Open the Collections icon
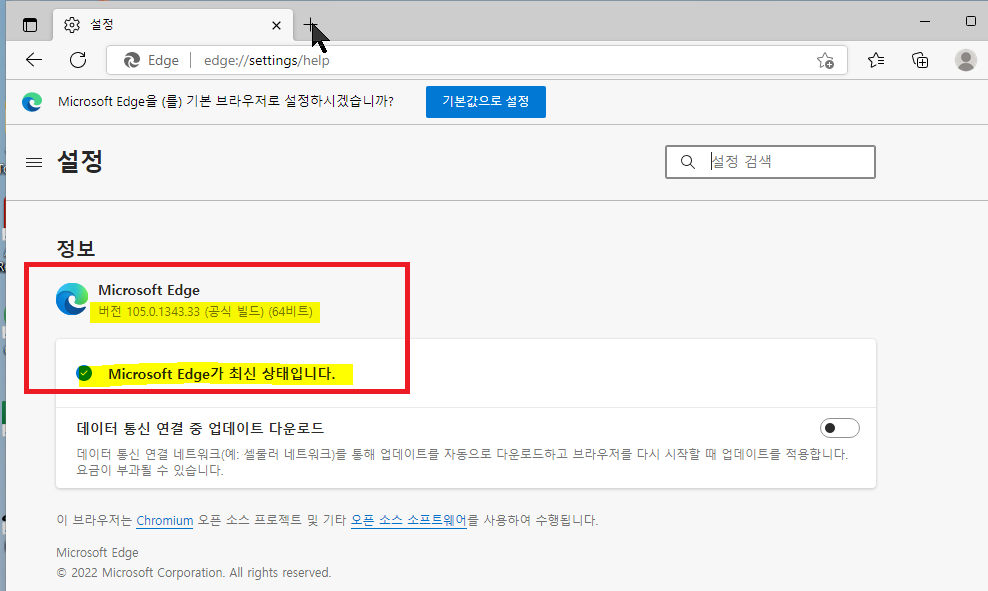The height and width of the screenshot is (591, 988). click(x=920, y=60)
